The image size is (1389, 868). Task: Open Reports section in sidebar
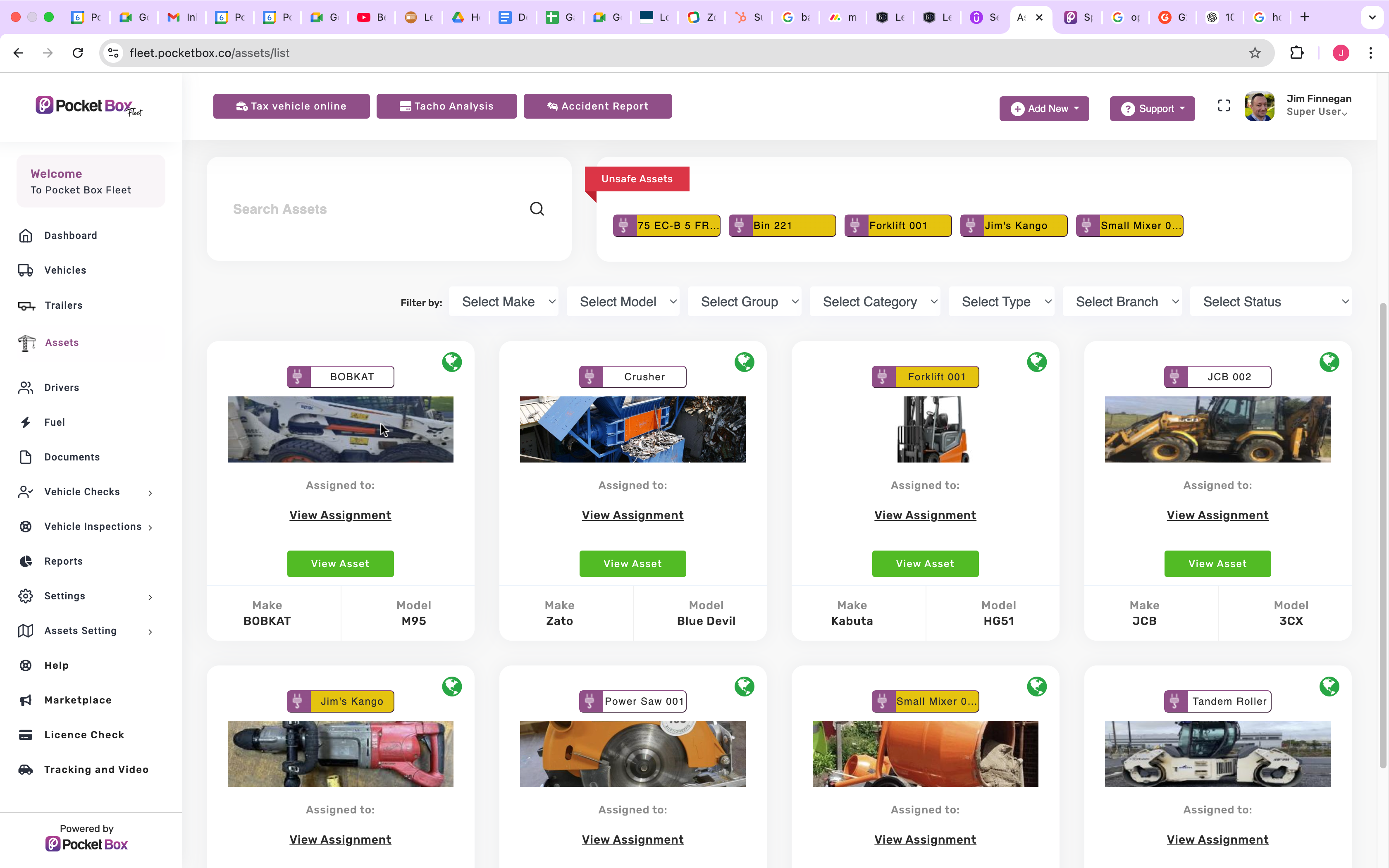click(63, 561)
